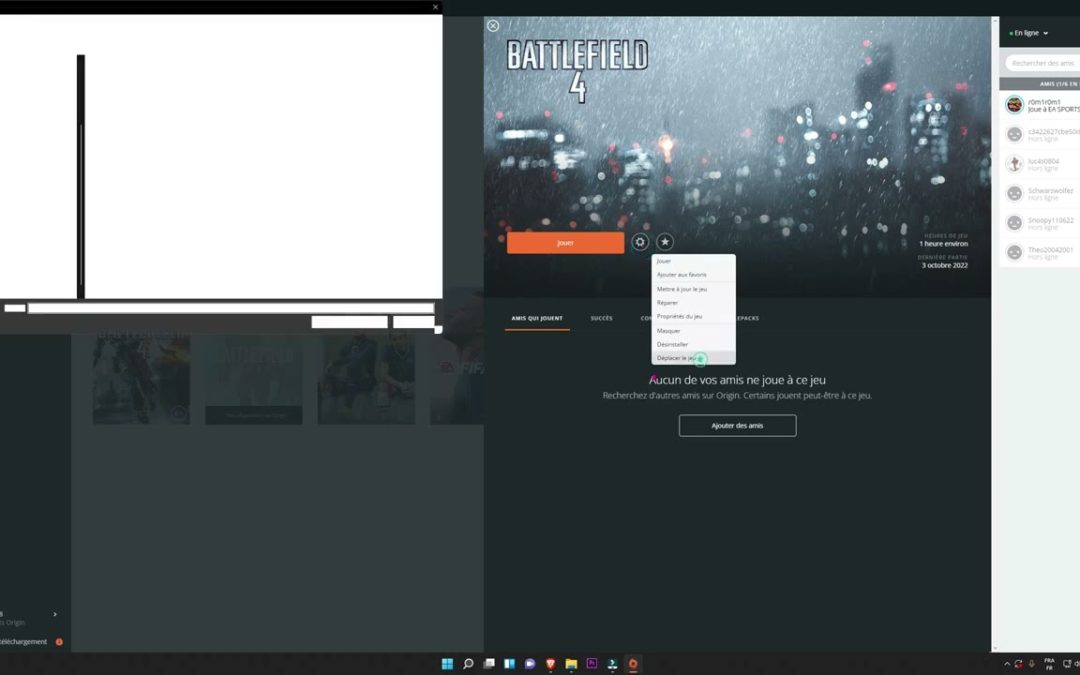The height and width of the screenshot is (675, 1080).
Task: Click the Téléchargement notification badge
Action: (59, 642)
